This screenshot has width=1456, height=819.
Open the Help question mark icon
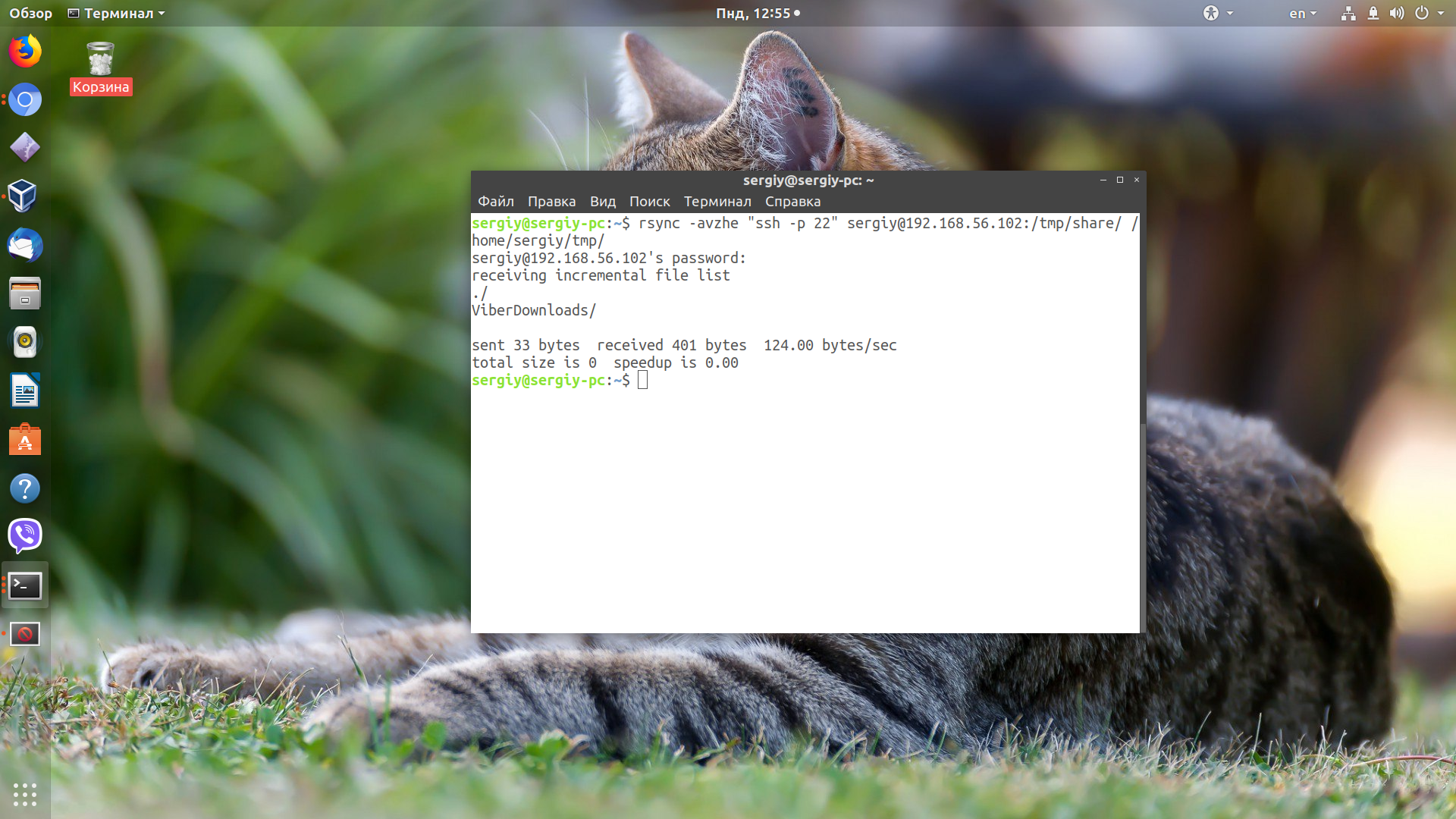(25, 488)
